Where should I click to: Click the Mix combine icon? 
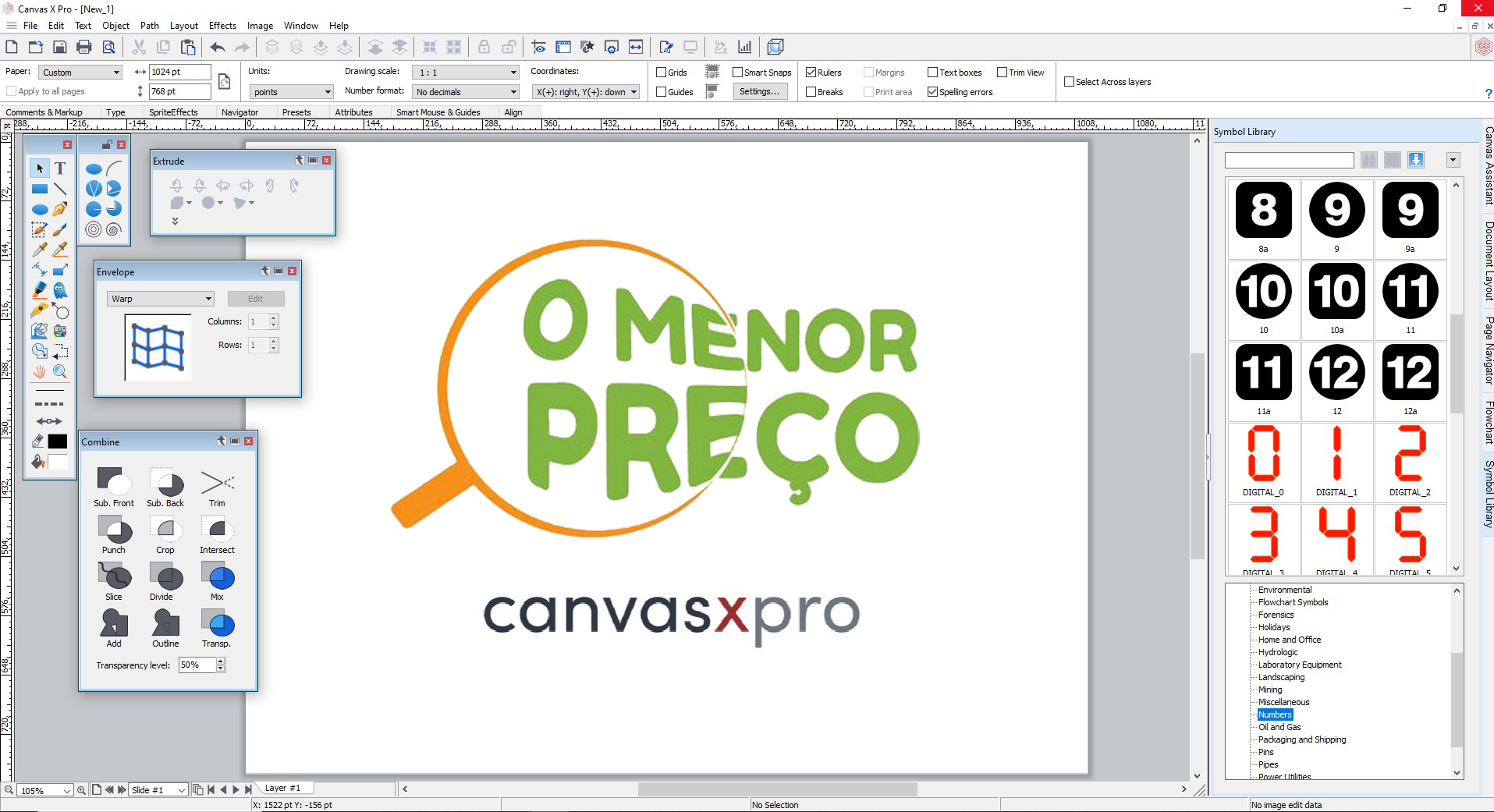(218, 576)
